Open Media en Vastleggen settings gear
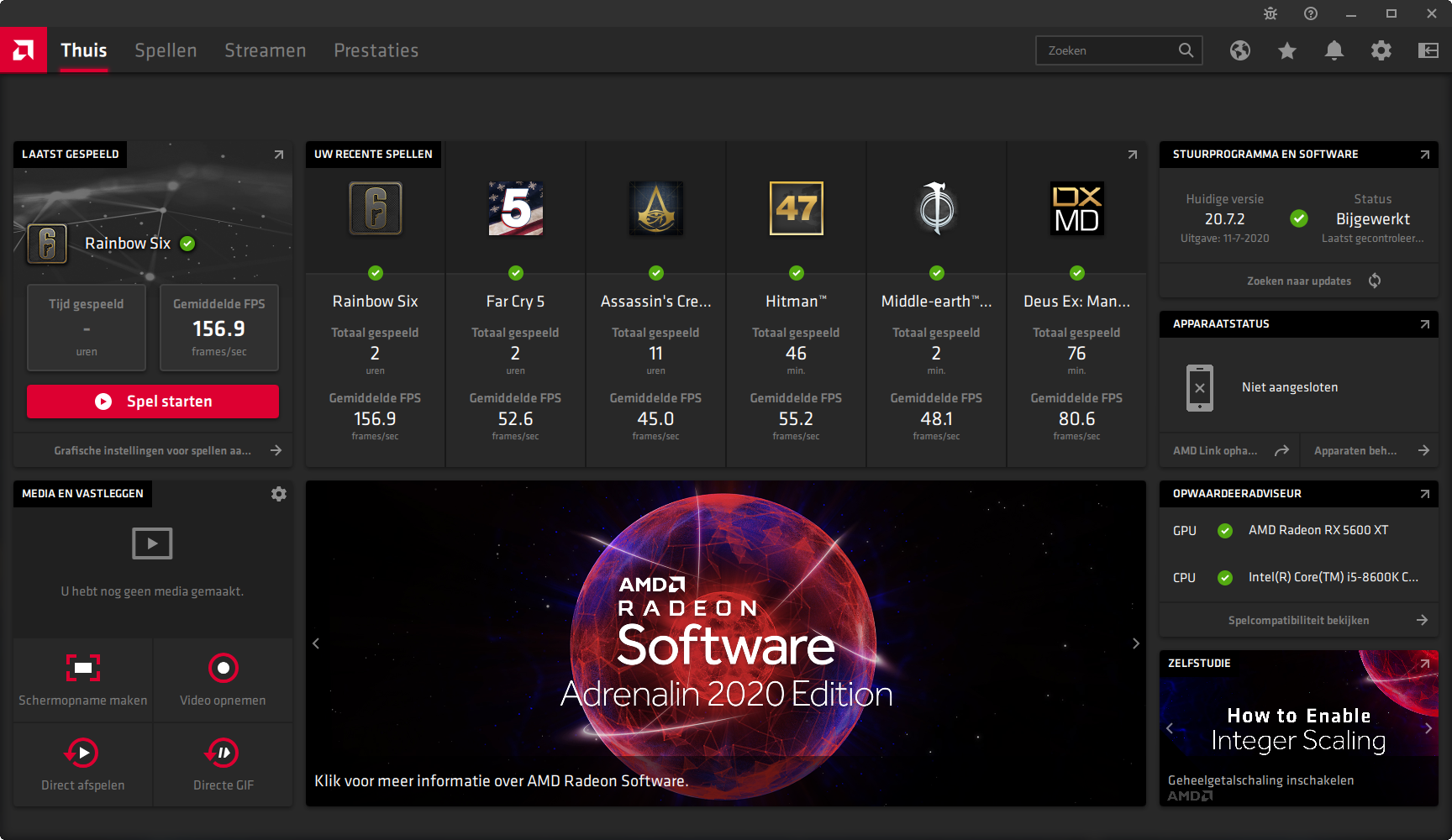The image size is (1452, 840). (279, 494)
